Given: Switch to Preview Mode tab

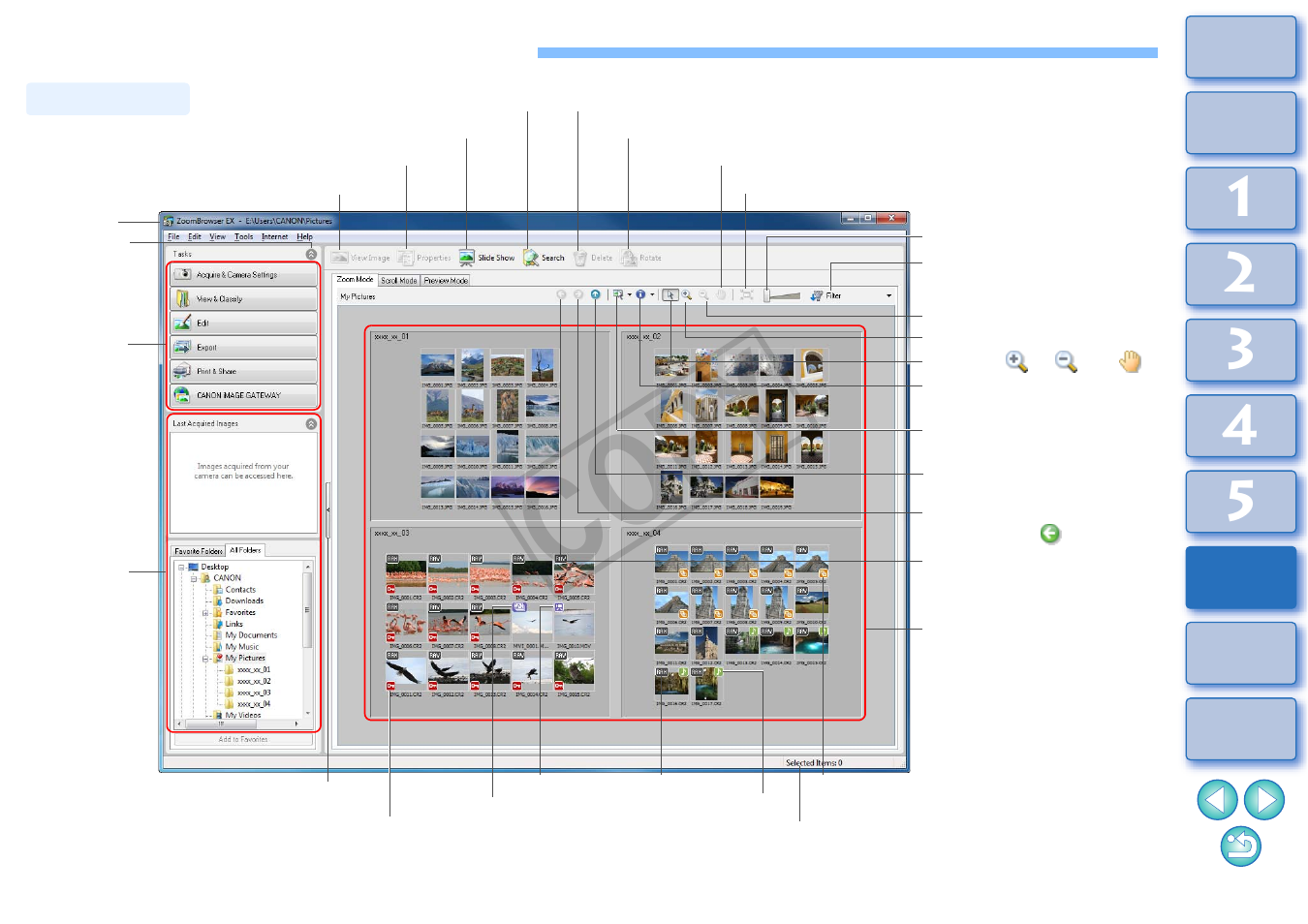Looking at the screenshot, I should 446,280.
